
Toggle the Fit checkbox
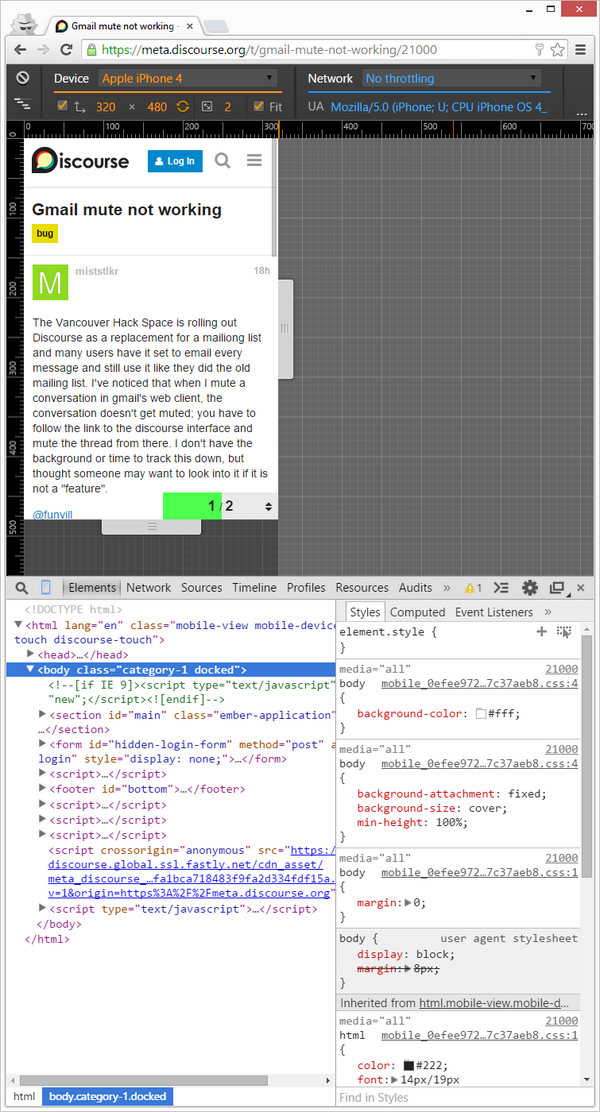pos(258,106)
